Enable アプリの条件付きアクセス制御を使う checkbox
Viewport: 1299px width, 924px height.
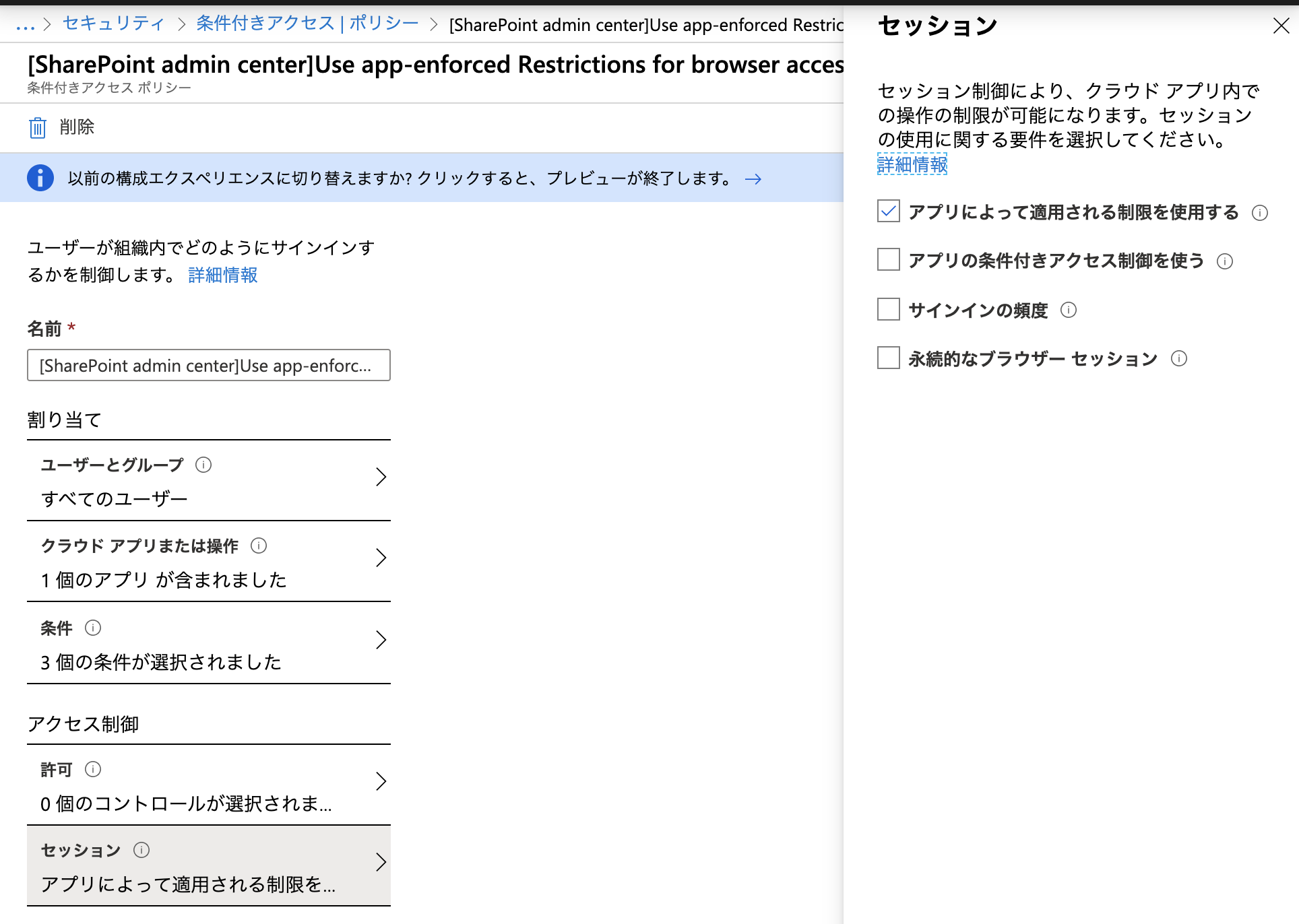coord(889,260)
